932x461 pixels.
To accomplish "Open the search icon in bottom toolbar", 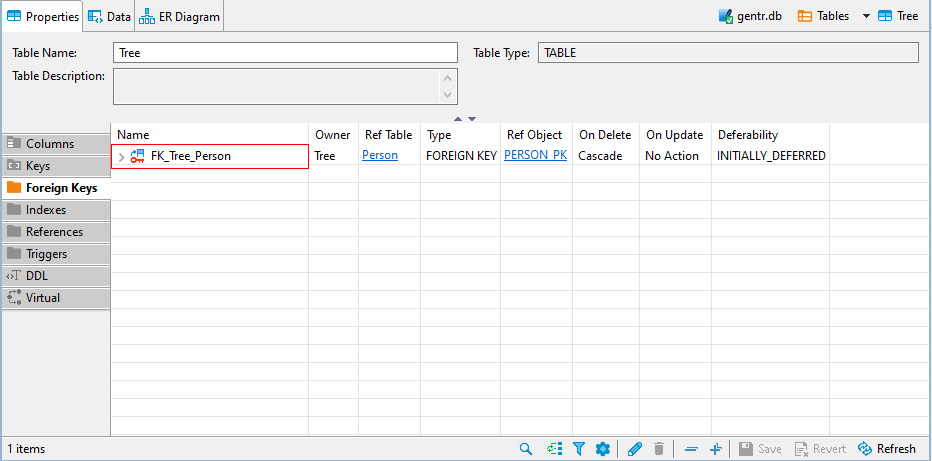I will click(525, 449).
